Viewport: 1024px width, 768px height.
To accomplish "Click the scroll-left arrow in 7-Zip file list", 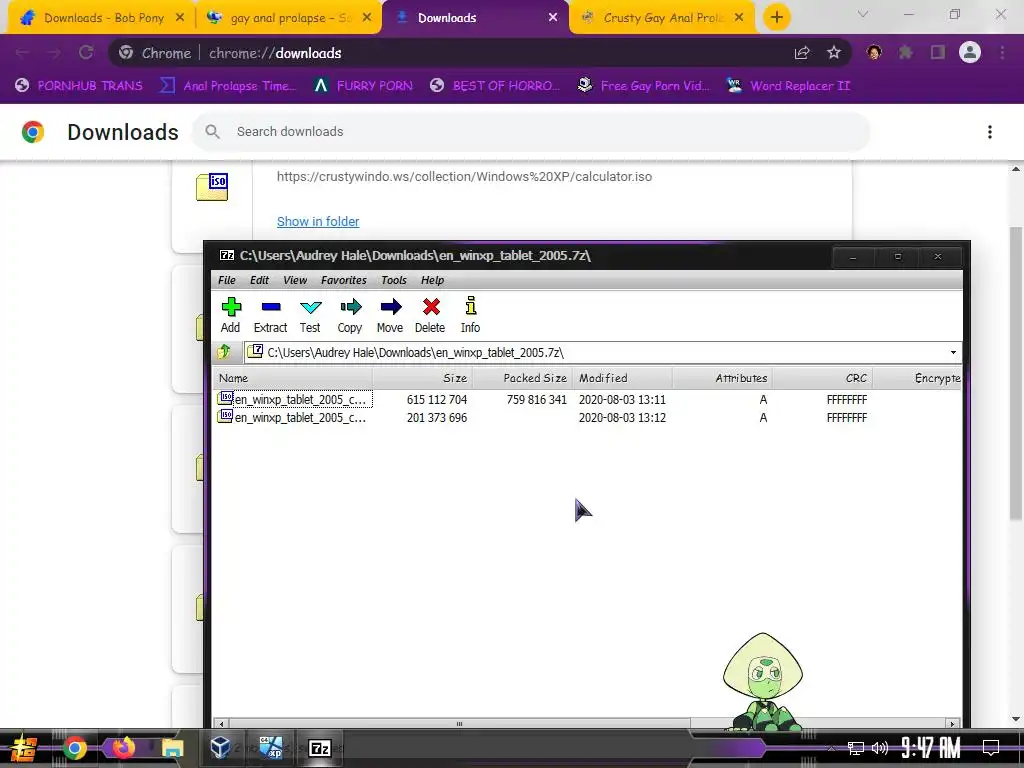I will [221, 724].
